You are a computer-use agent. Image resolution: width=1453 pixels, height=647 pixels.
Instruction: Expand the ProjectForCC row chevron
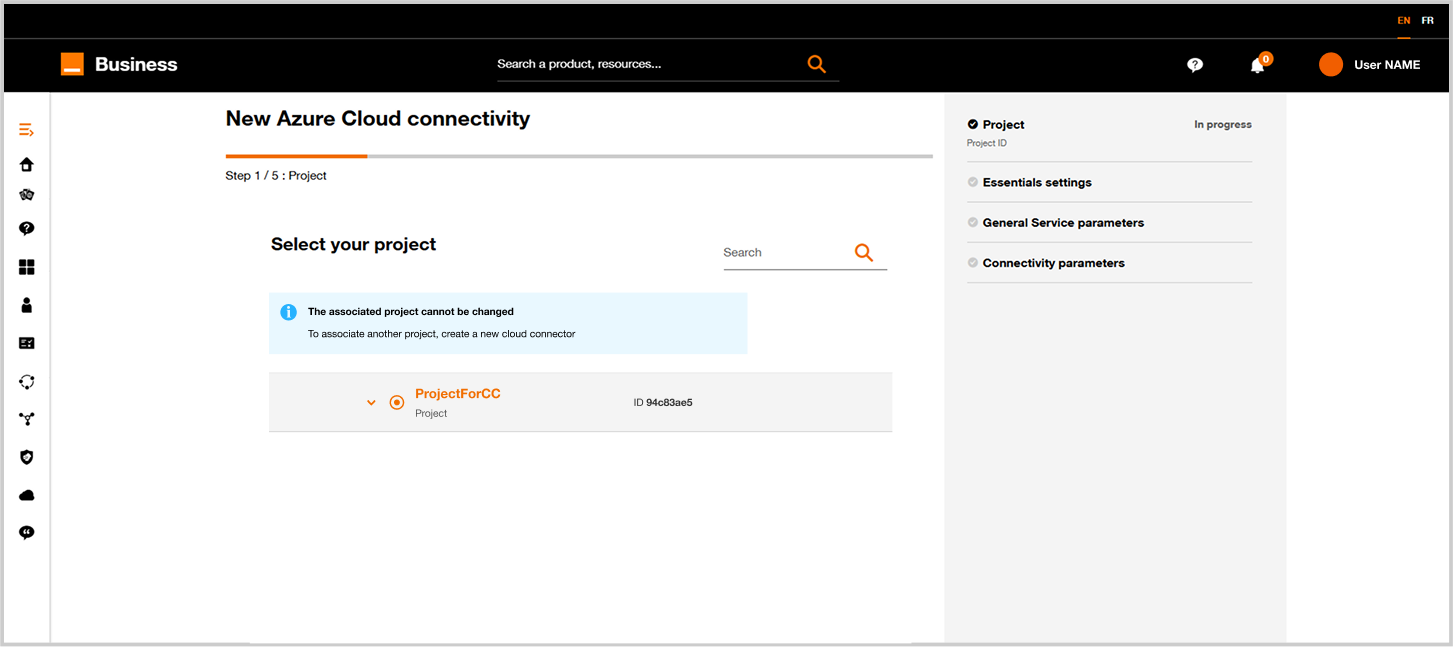pyautogui.click(x=371, y=403)
